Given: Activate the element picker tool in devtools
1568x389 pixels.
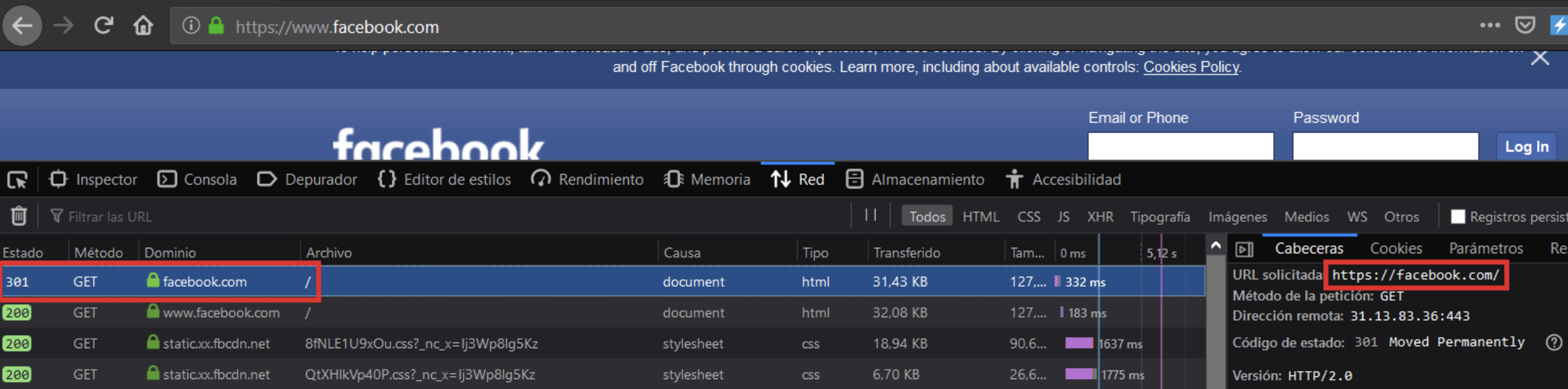Looking at the screenshot, I should pyautogui.click(x=17, y=180).
